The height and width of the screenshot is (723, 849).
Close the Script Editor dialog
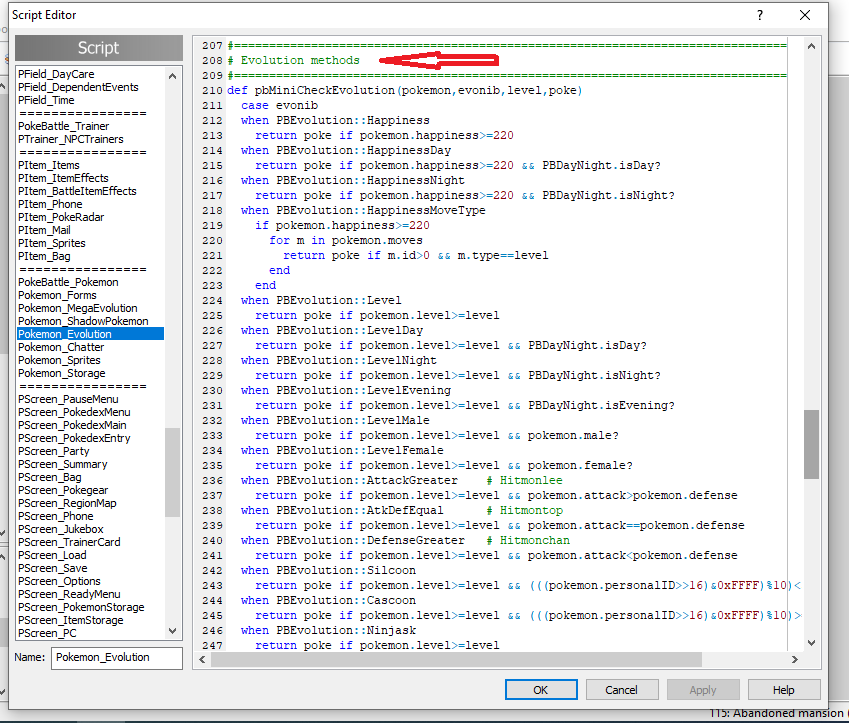click(x=805, y=15)
